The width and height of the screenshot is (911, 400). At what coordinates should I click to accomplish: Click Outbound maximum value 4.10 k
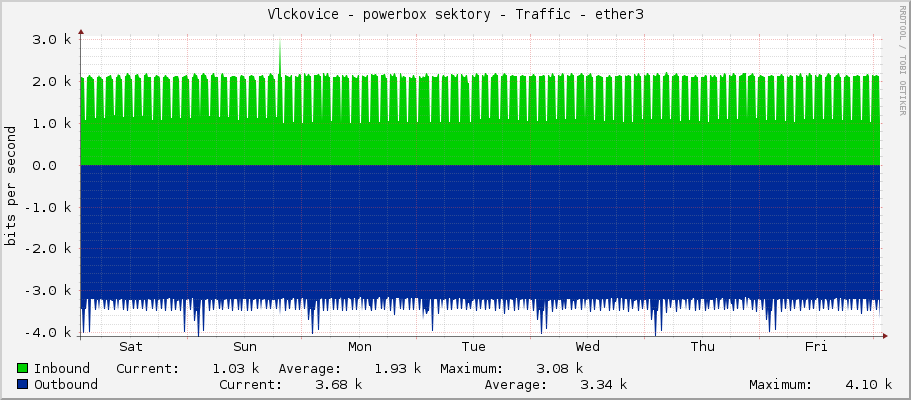868,384
